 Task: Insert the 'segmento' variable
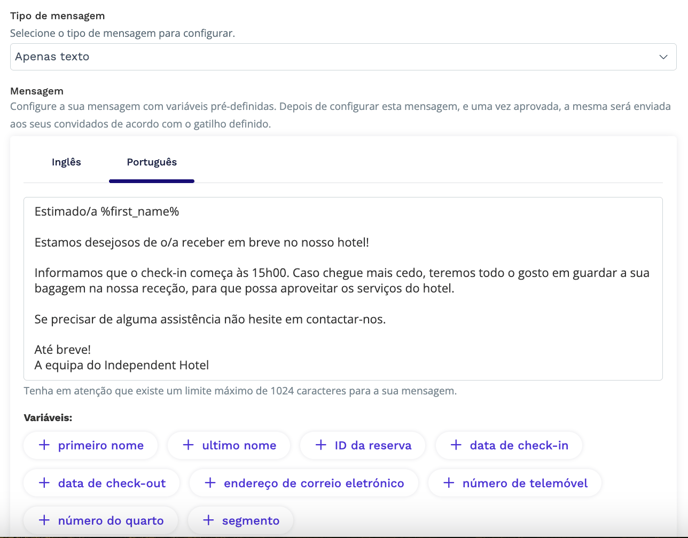coord(240,520)
